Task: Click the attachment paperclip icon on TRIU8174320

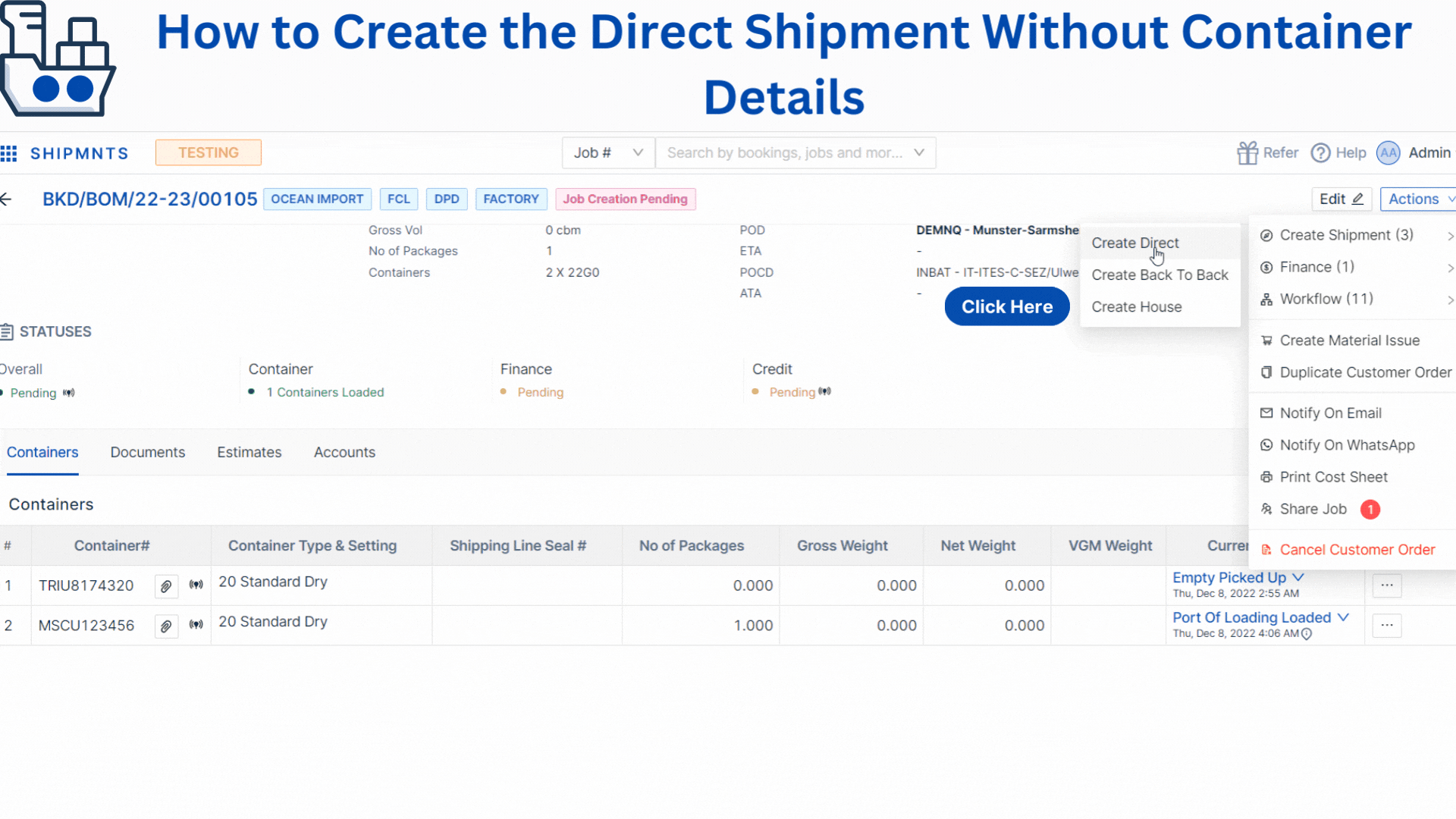Action: [x=165, y=585]
